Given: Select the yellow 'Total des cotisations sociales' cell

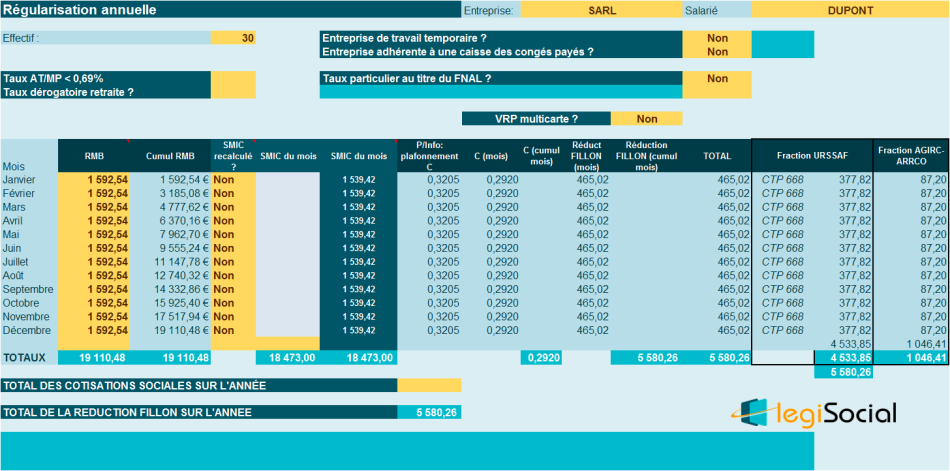Looking at the screenshot, I should pos(429,385).
